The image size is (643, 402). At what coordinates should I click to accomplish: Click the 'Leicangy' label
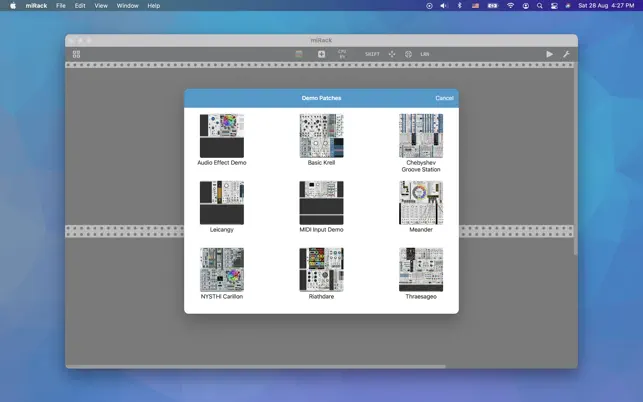coord(222,230)
